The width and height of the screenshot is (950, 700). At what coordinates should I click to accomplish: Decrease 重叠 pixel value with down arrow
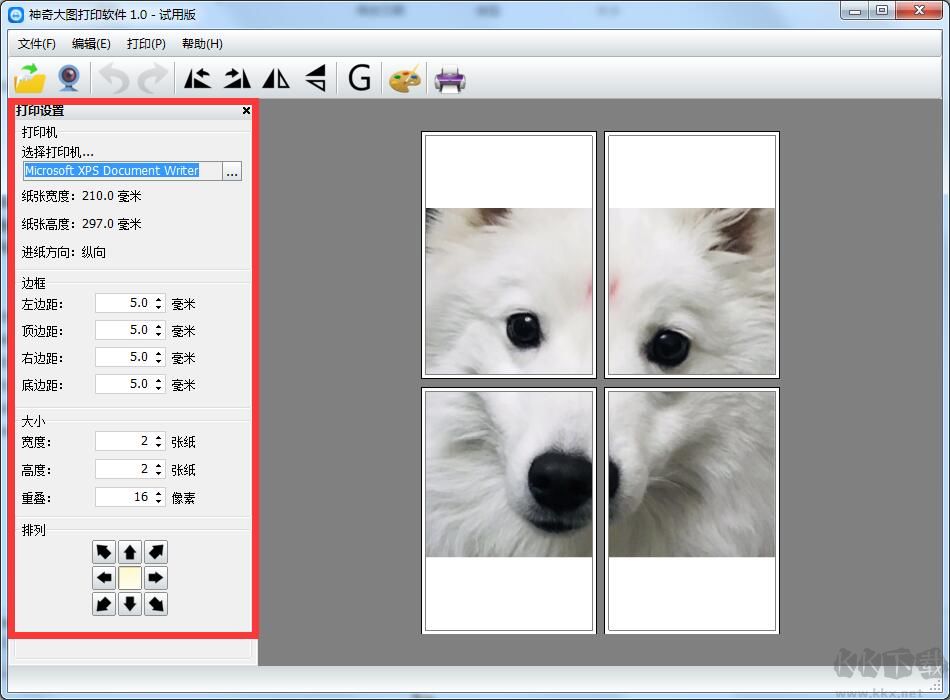(x=159, y=501)
